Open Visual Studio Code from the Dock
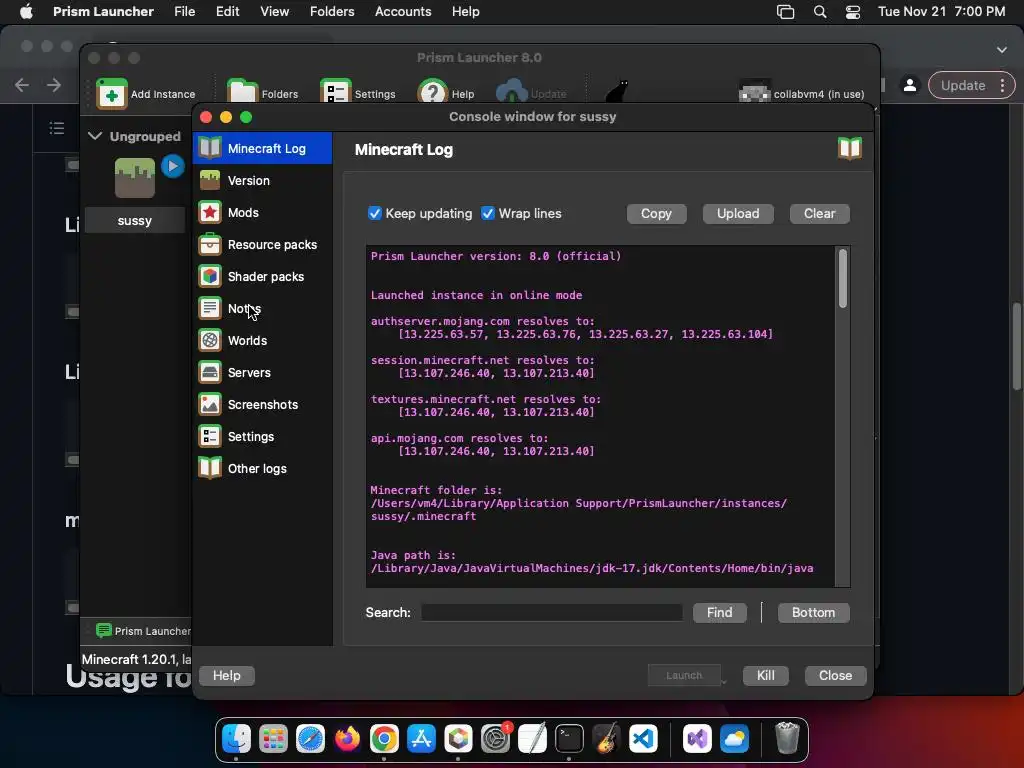Image resolution: width=1024 pixels, height=768 pixels. tap(643, 739)
